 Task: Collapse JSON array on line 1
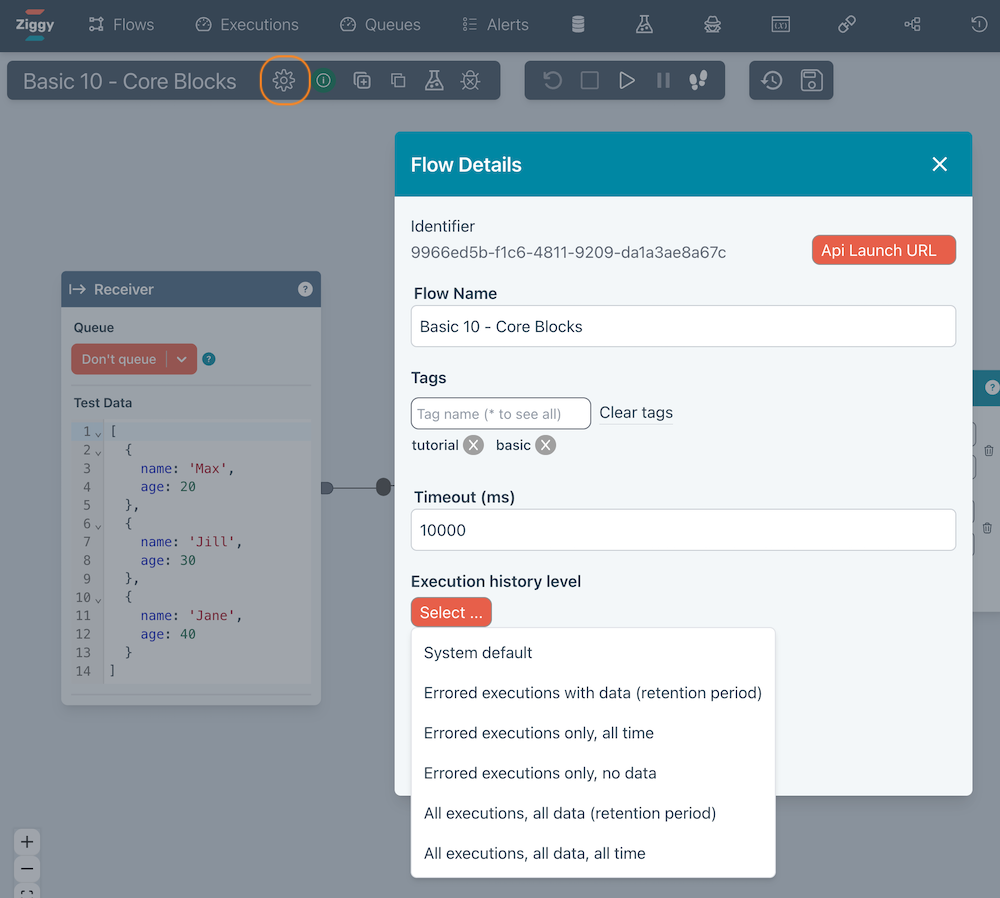coord(98,433)
